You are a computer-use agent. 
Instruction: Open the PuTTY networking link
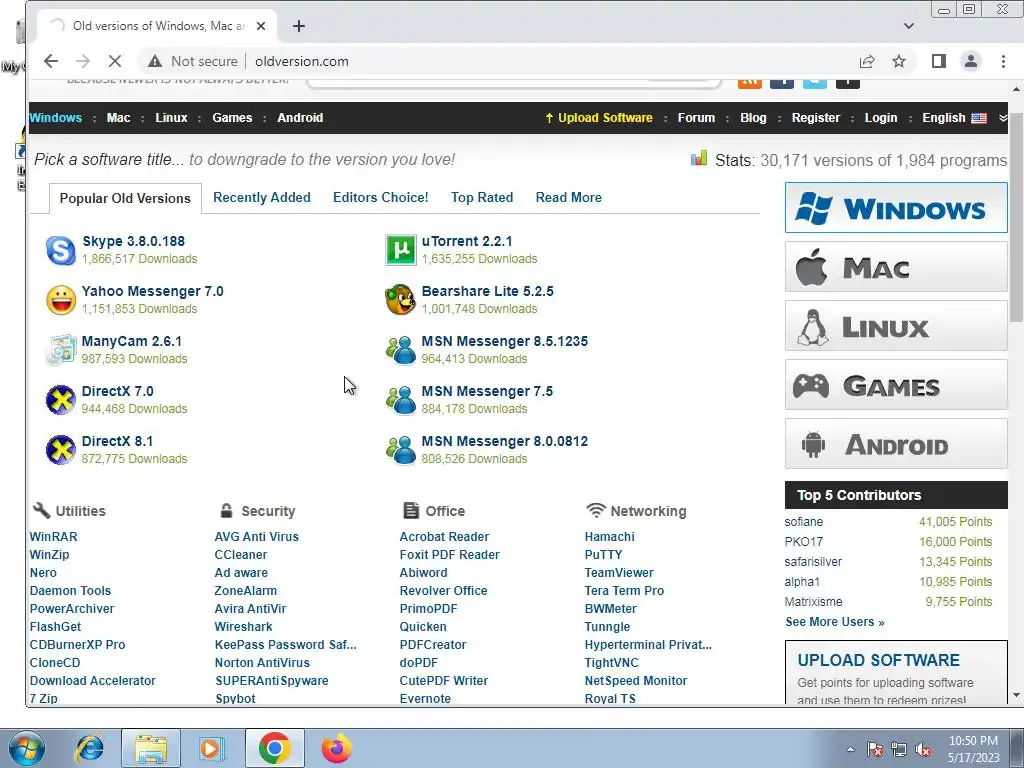pos(603,554)
